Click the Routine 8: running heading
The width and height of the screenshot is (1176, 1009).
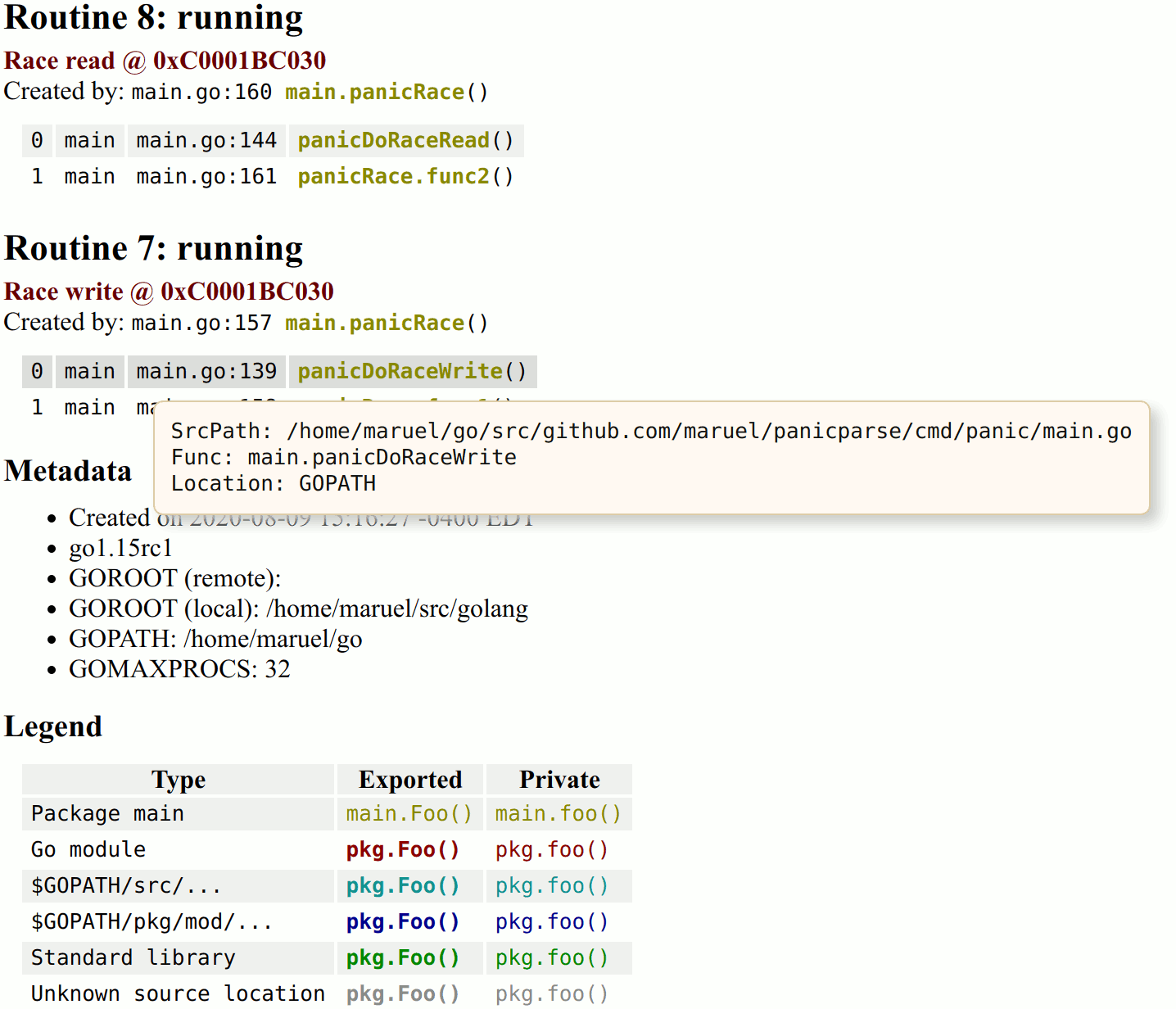coord(153,18)
